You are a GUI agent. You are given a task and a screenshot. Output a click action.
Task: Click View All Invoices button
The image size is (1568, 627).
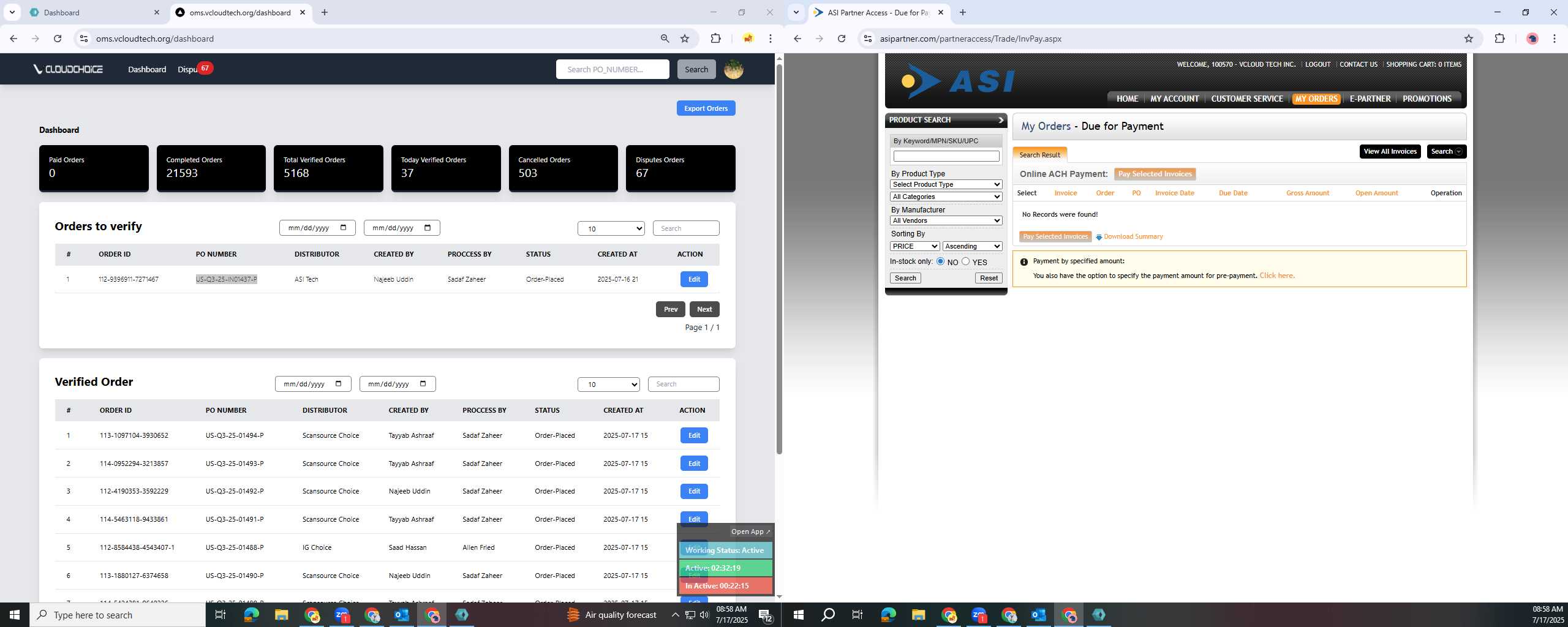[1390, 151]
